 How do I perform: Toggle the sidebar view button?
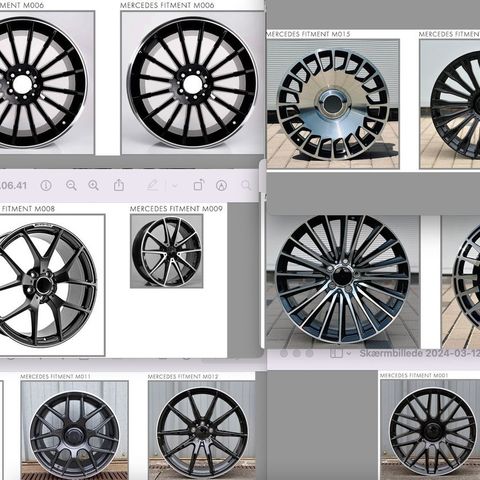[x=336, y=353]
